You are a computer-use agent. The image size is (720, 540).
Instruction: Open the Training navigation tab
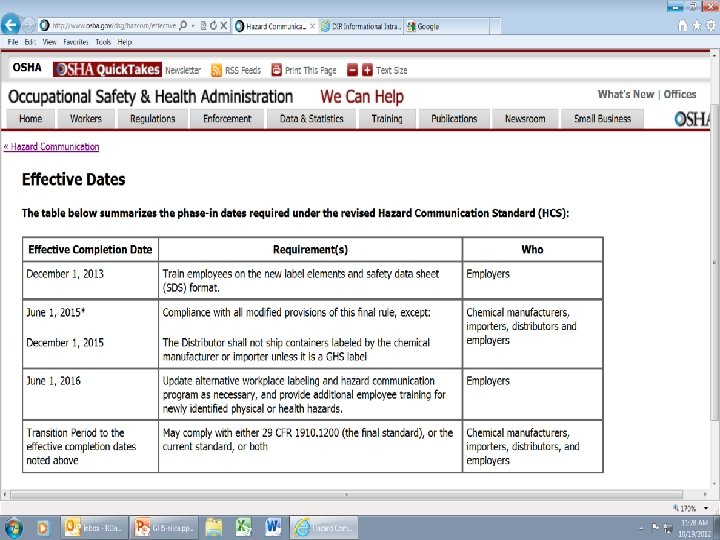click(x=387, y=119)
